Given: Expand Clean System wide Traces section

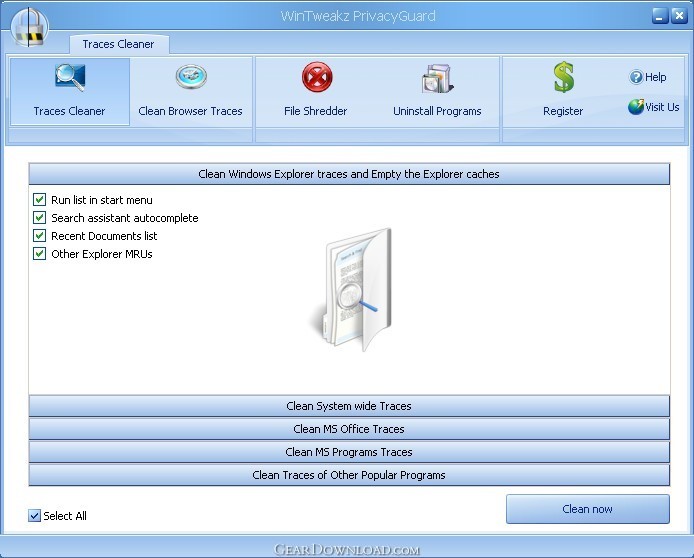Looking at the screenshot, I should click(x=349, y=406).
